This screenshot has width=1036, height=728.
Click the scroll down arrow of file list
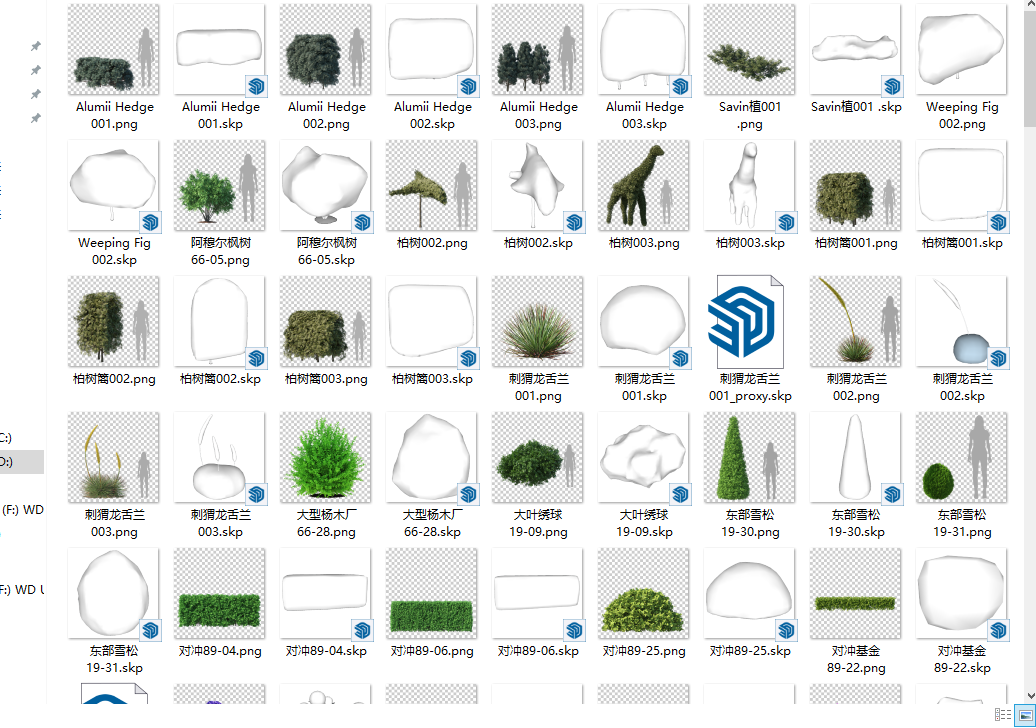coord(1030,696)
